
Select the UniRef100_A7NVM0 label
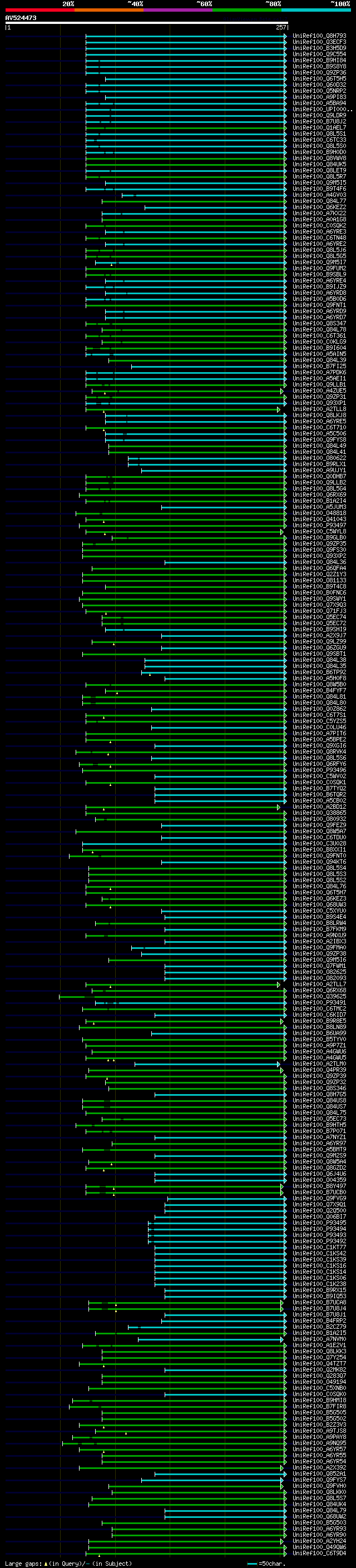tap(319, 1339)
